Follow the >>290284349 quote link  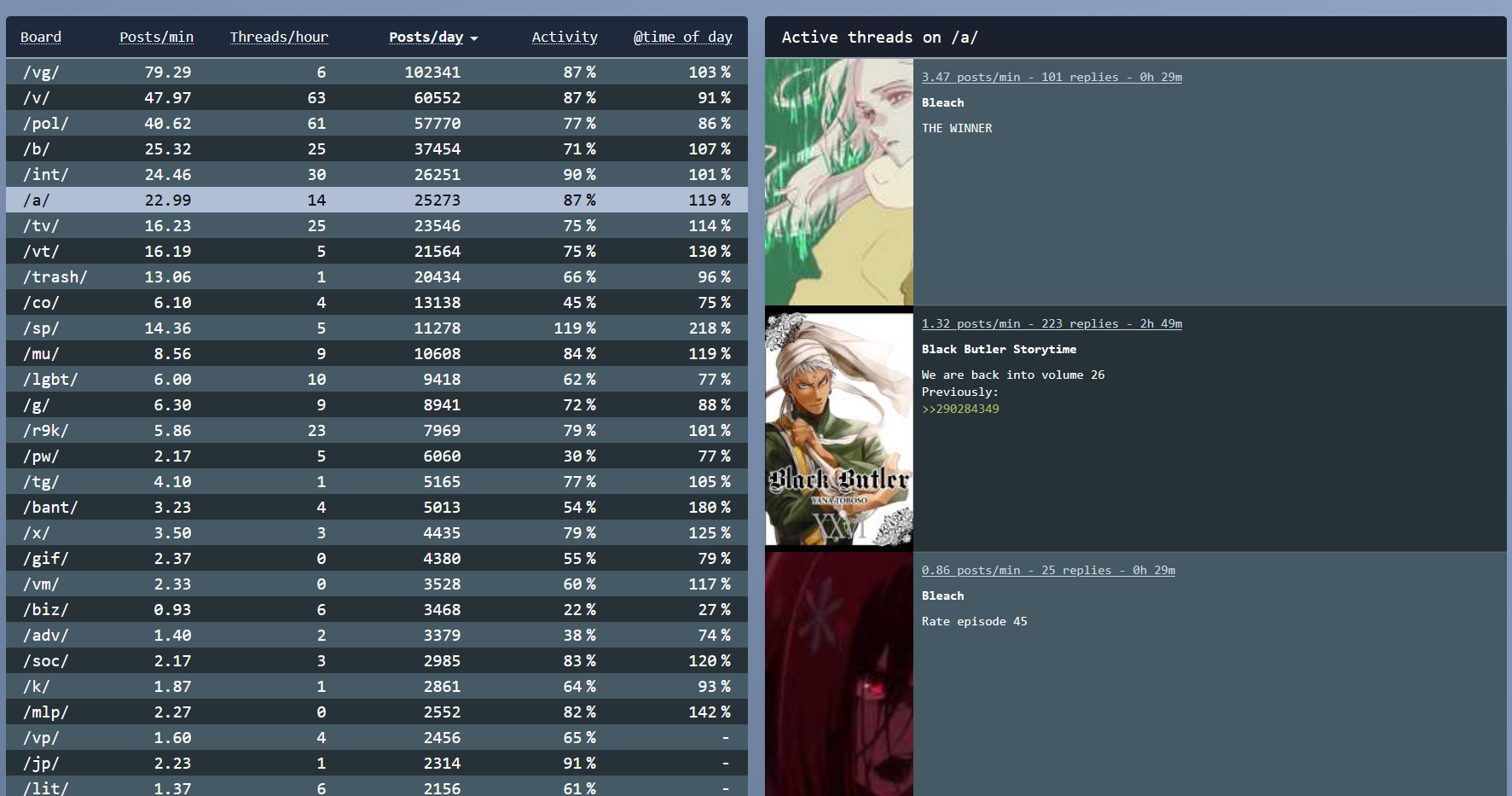pyautogui.click(x=960, y=409)
